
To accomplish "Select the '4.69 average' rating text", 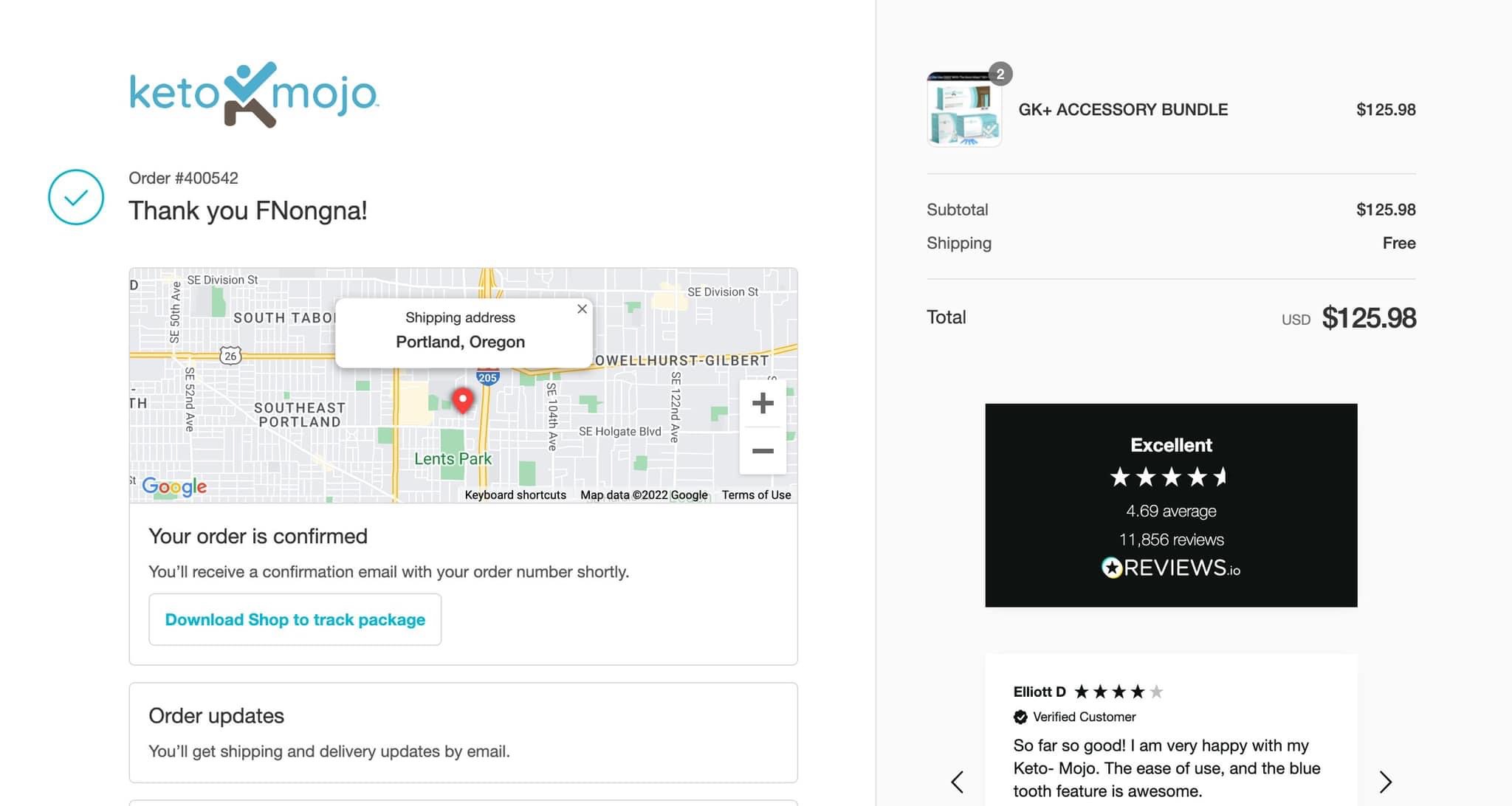I will click(x=1171, y=511).
